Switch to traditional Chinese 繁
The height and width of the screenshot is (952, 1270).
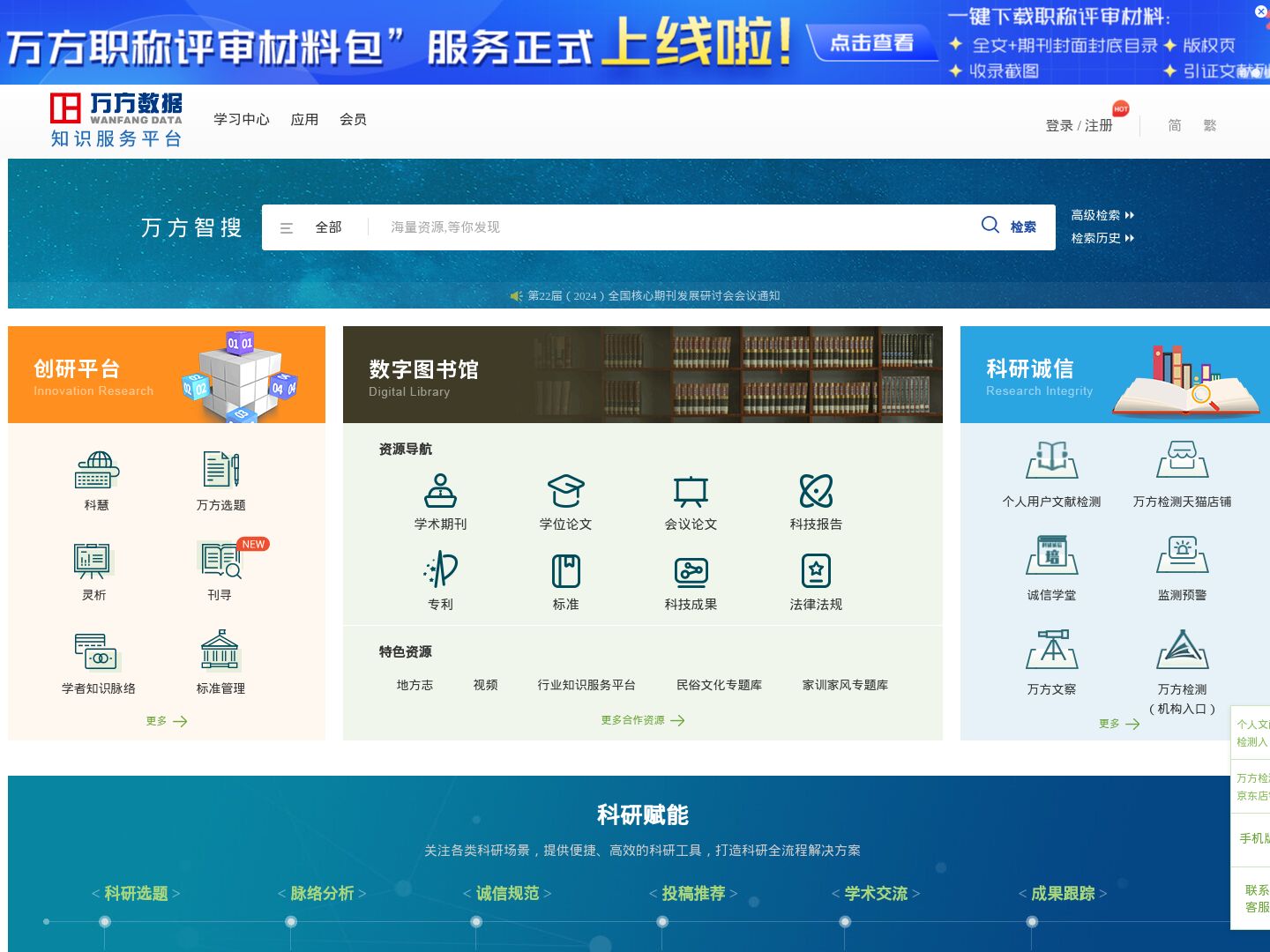click(x=1209, y=126)
